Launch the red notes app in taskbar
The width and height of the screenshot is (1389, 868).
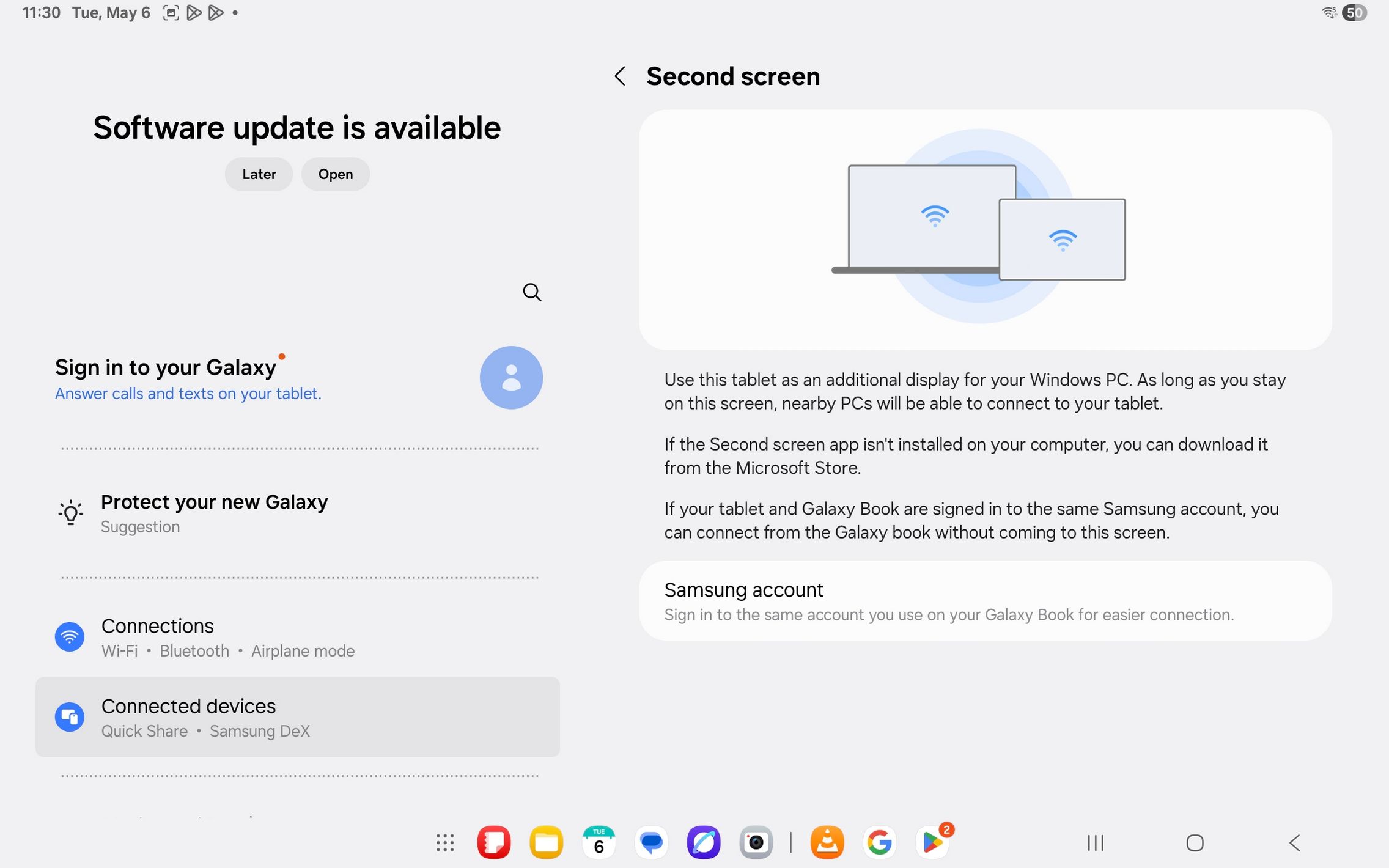coord(494,842)
